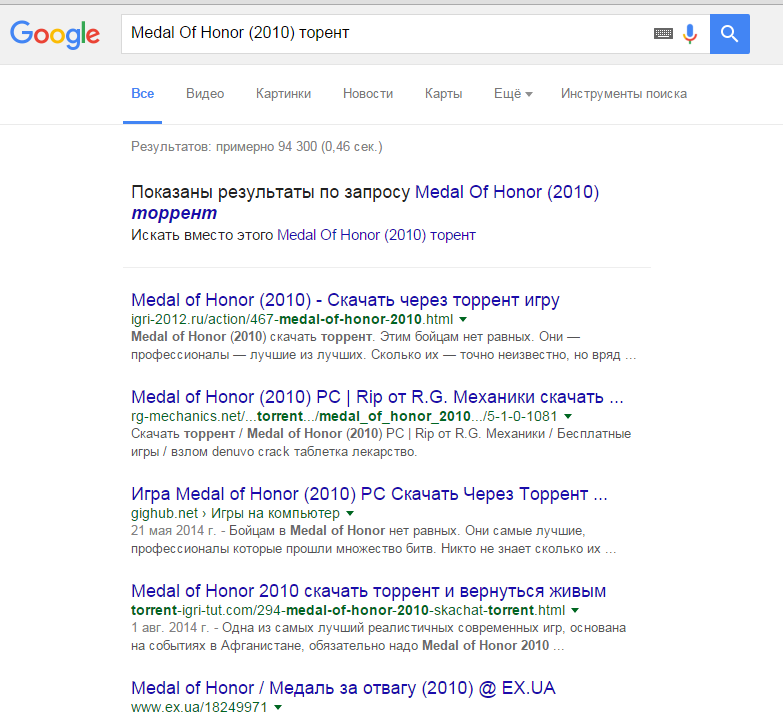The height and width of the screenshot is (713, 783).
Task: Click the rg-mechanics.net green URL text
Action: point(344,416)
